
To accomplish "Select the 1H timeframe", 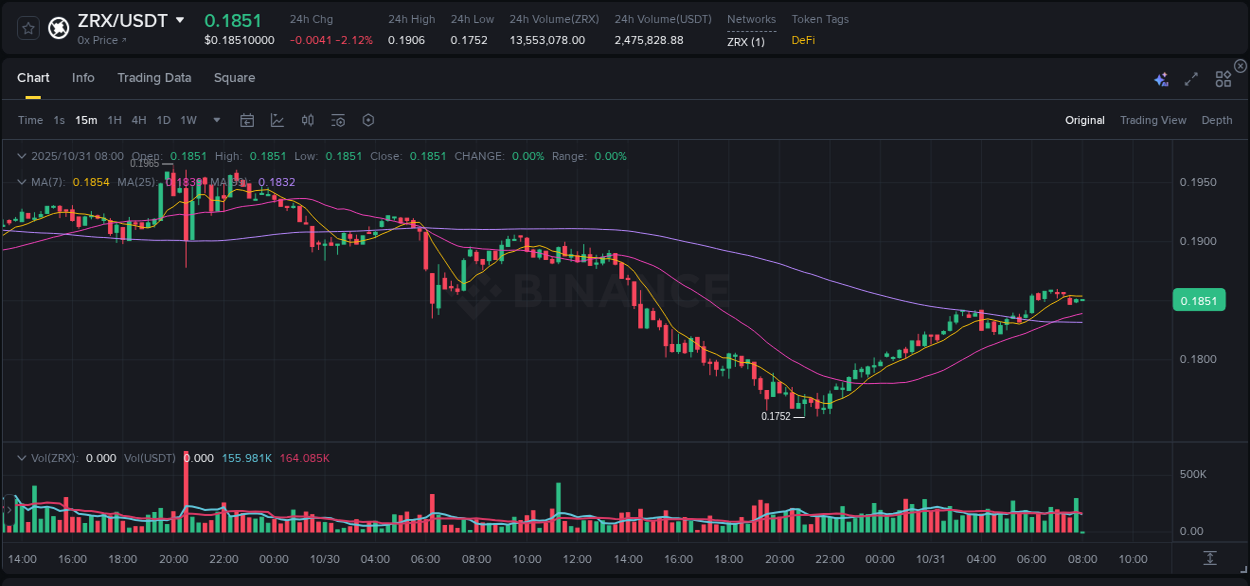I will click(115, 120).
